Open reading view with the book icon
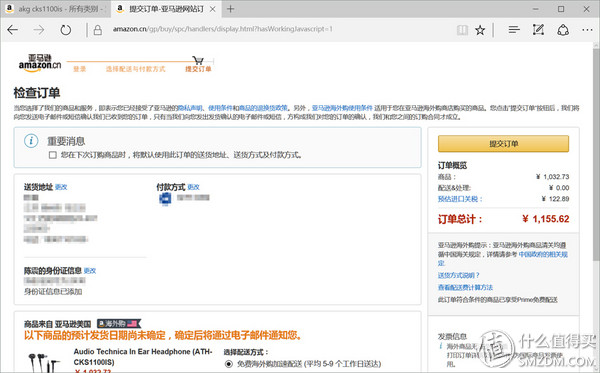The width and height of the screenshot is (600, 373). (x=462, y=30)
